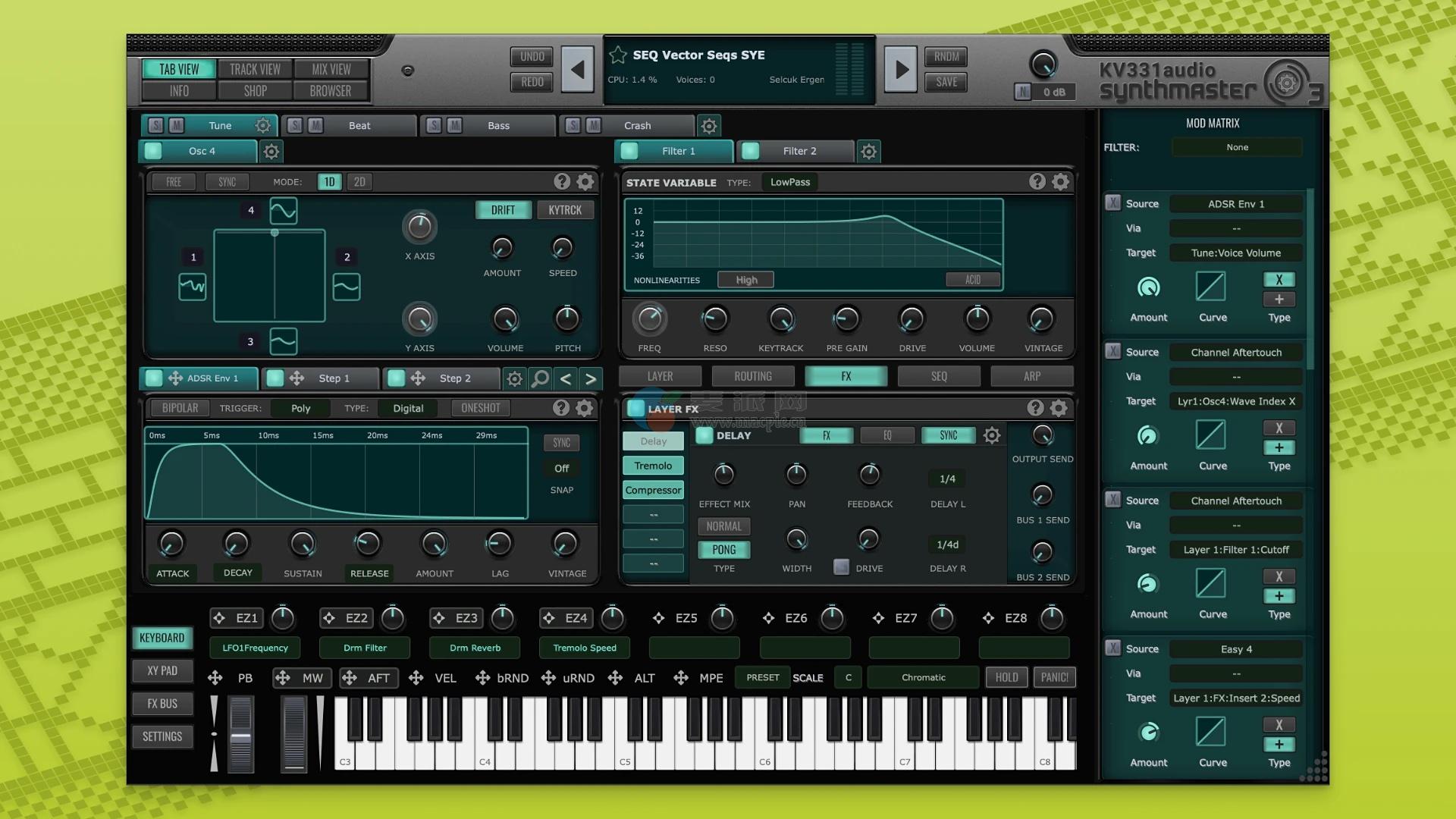Select the oscillator 4 waveform icon
Screen dimensions: 1456x819
283,211
